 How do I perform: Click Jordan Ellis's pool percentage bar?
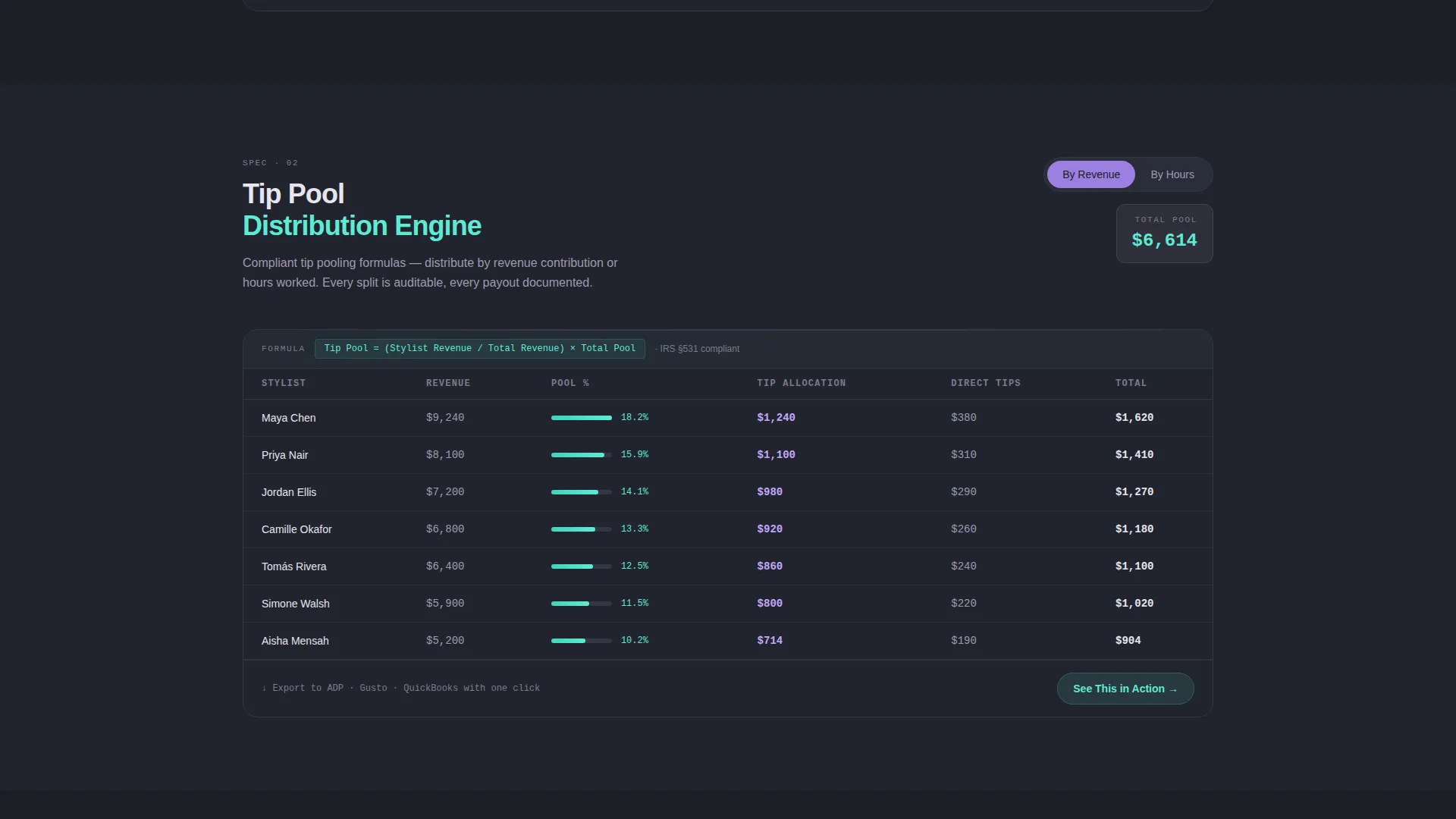581,492
